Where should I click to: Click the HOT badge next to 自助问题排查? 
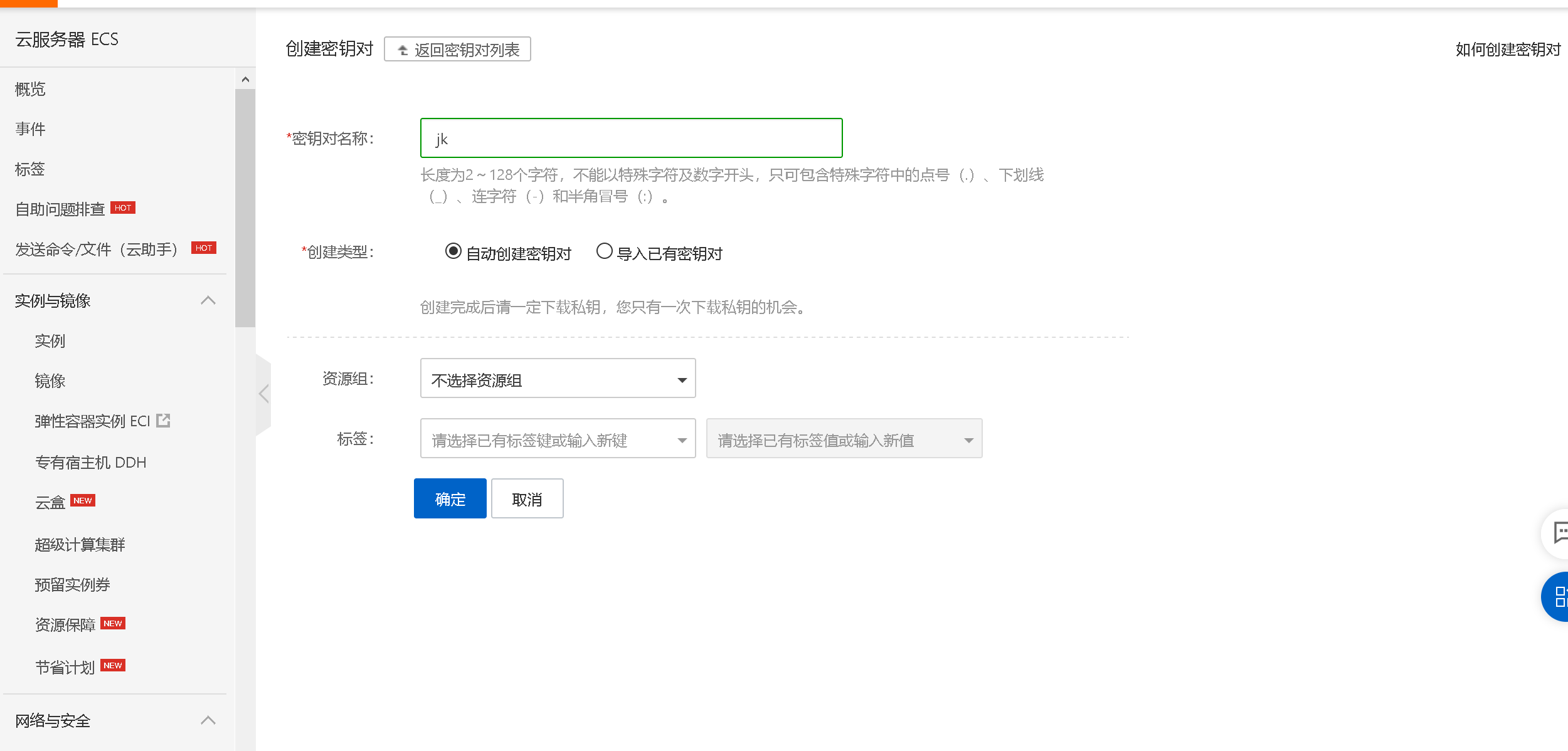click(123, 207)
